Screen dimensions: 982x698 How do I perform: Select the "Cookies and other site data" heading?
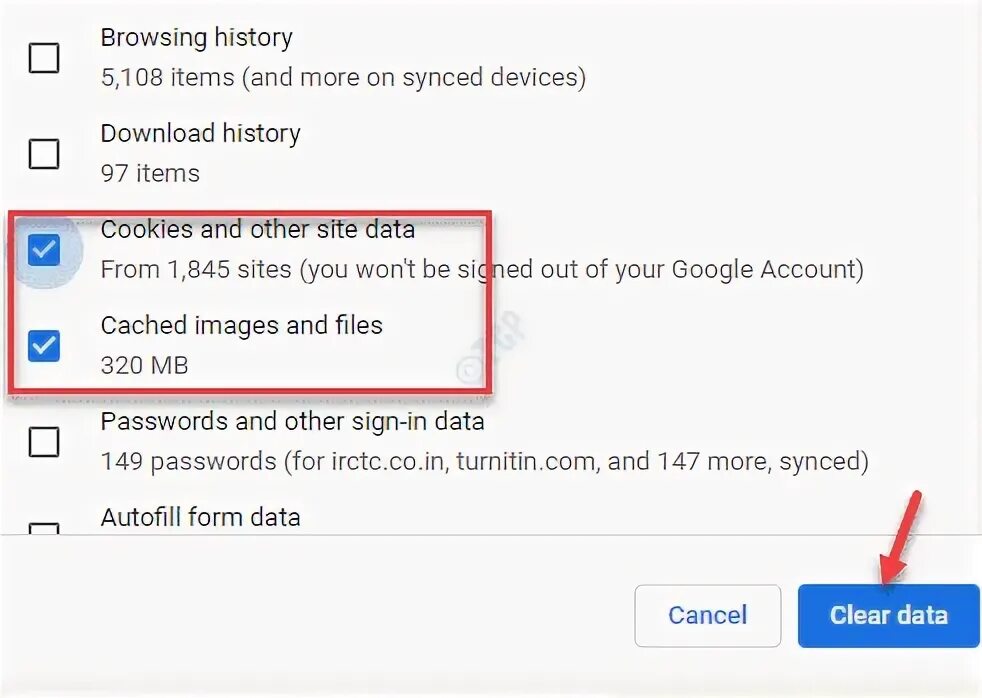(257, 229)
